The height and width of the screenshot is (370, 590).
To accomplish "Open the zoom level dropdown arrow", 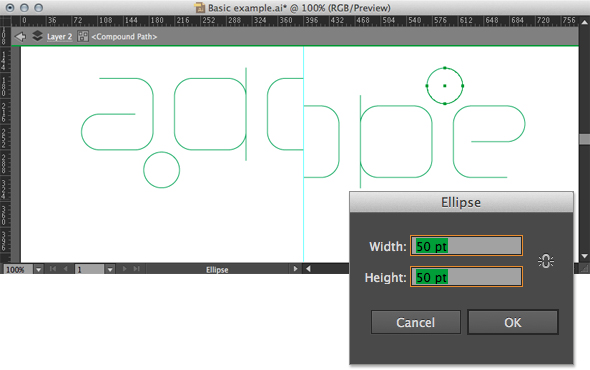I will 38,270.
